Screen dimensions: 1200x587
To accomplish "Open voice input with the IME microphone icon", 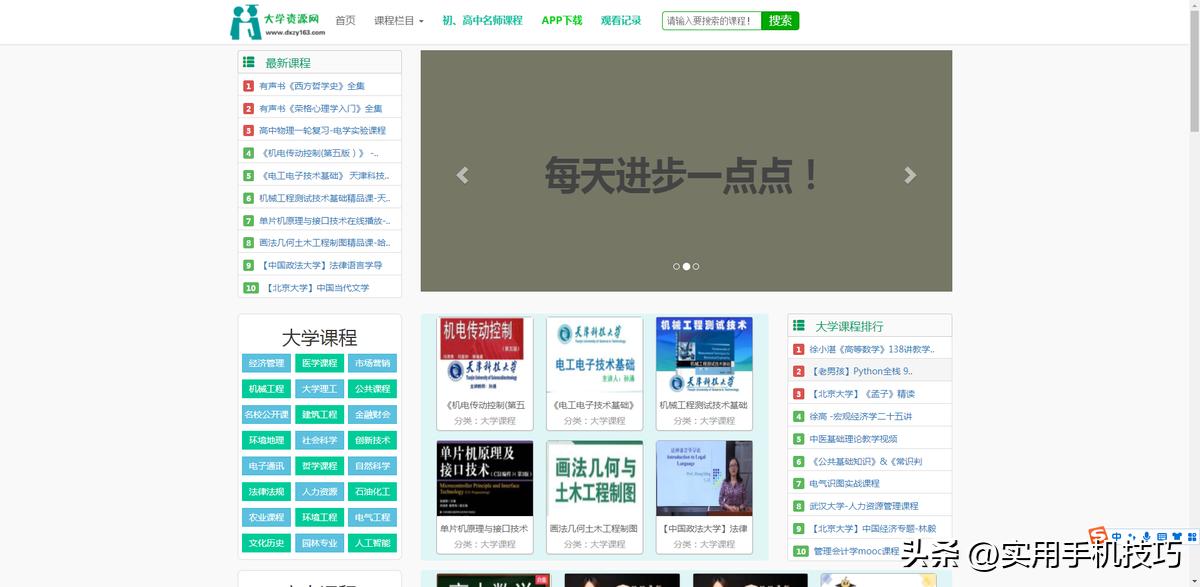I will click(1147, 536).
